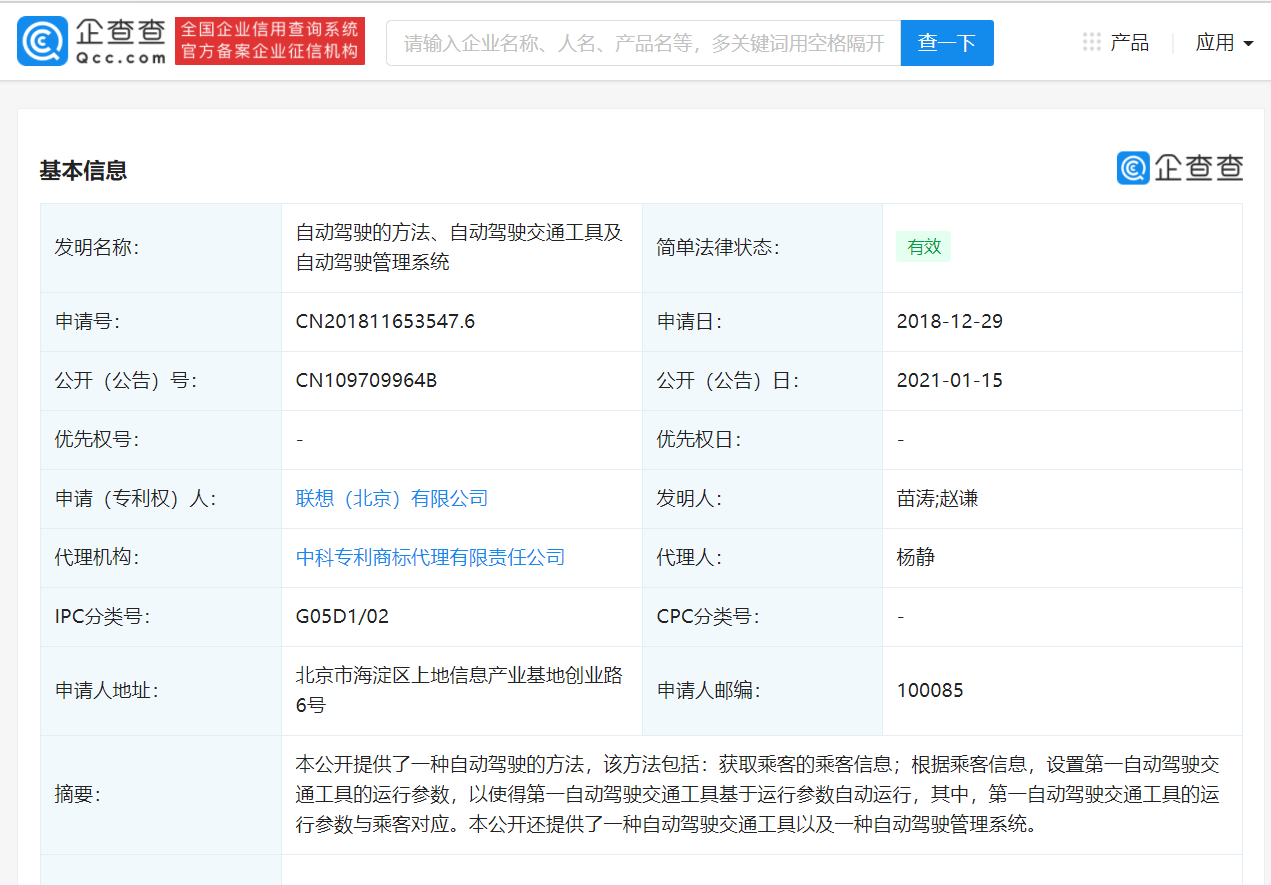Select the 基本信息 section header

pos(84,171)
